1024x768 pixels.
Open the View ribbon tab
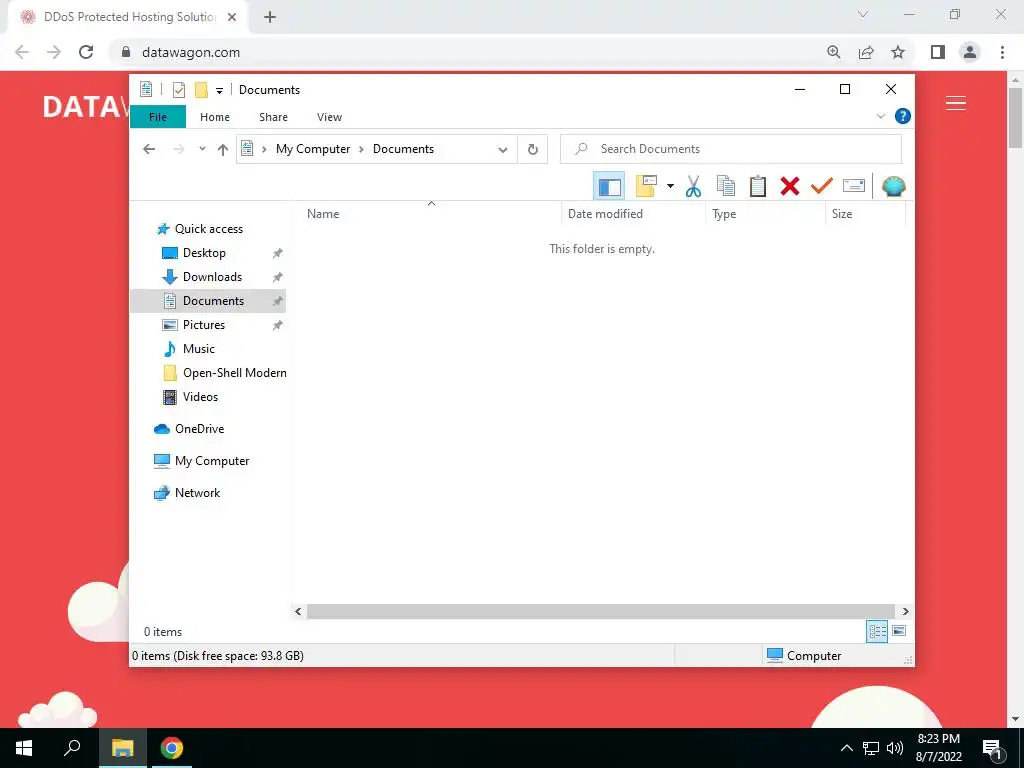pyautogui.click(x=329, y=117)
